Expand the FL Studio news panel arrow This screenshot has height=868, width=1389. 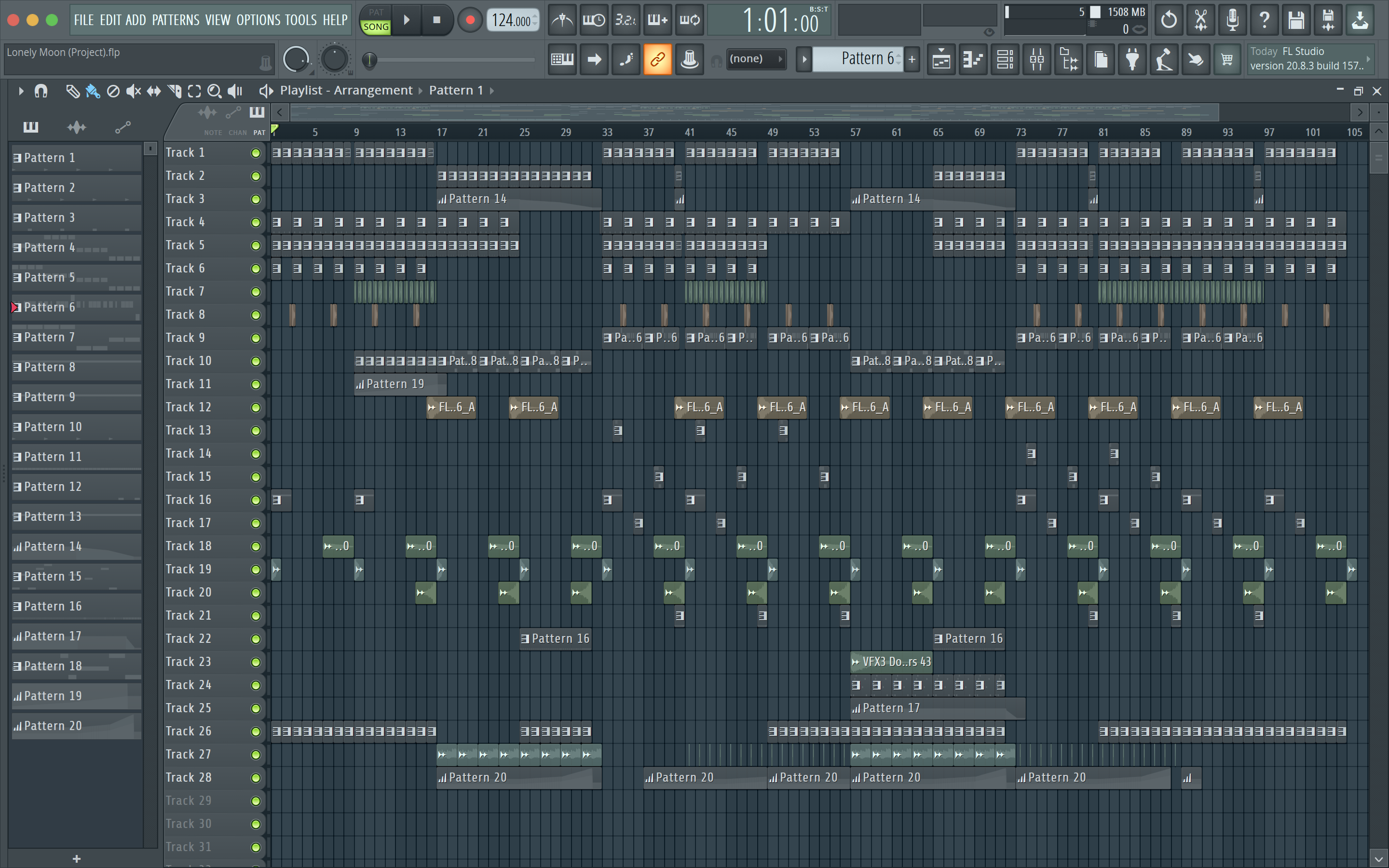[x=1368, y=58]
